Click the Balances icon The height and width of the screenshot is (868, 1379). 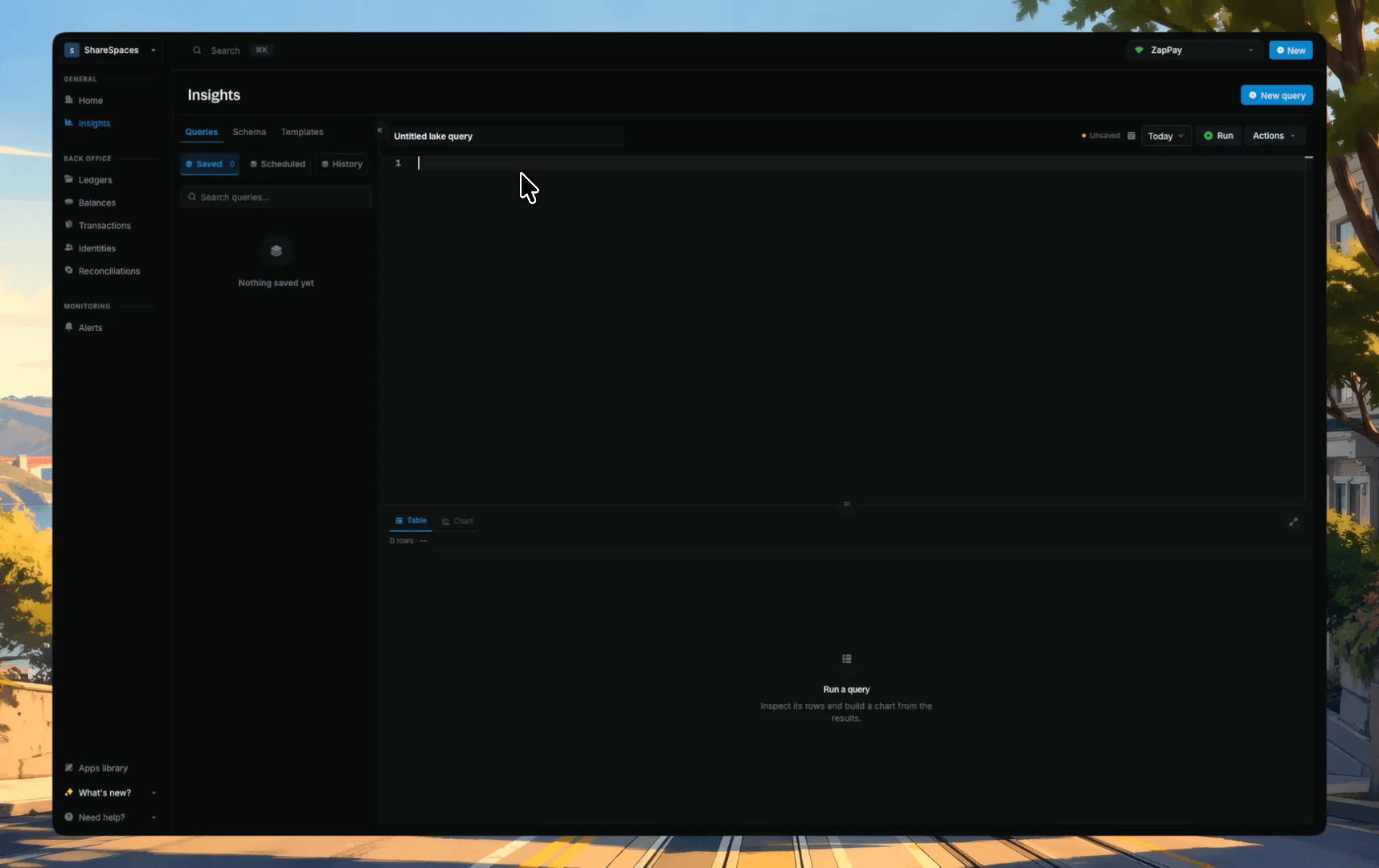69,202
